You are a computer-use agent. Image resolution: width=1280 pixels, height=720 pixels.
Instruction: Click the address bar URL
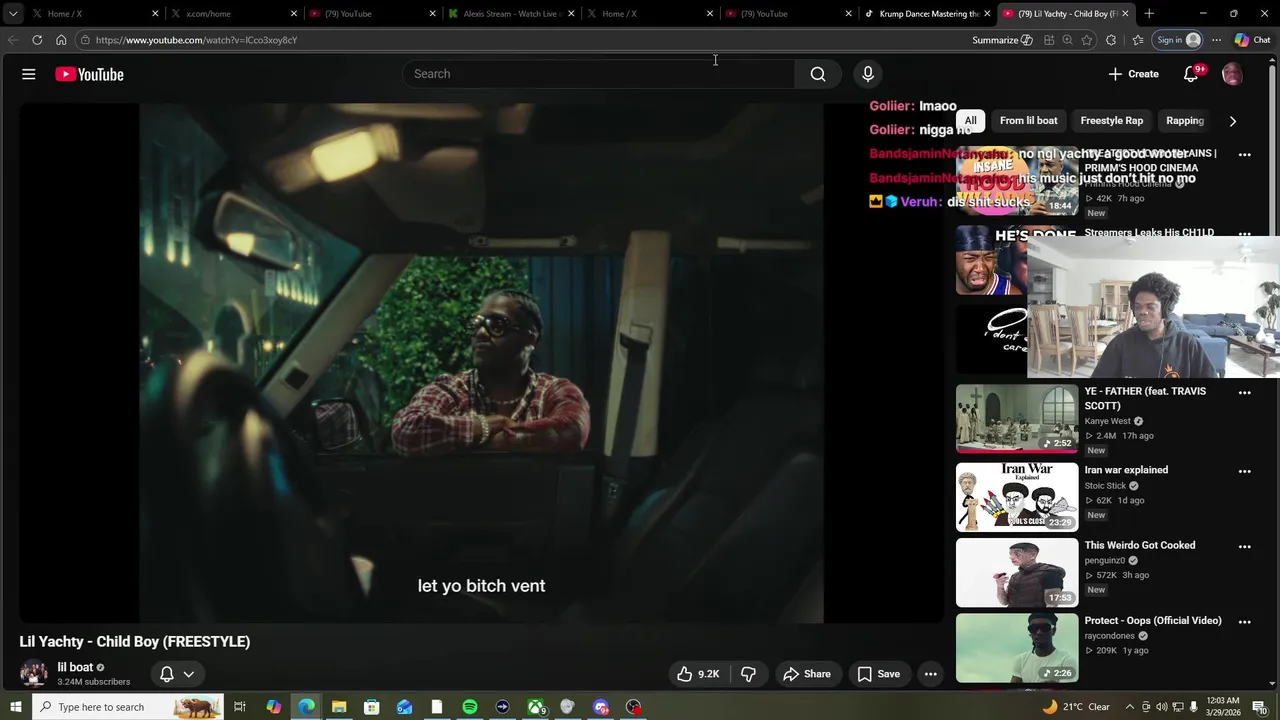tap(196, 40)
